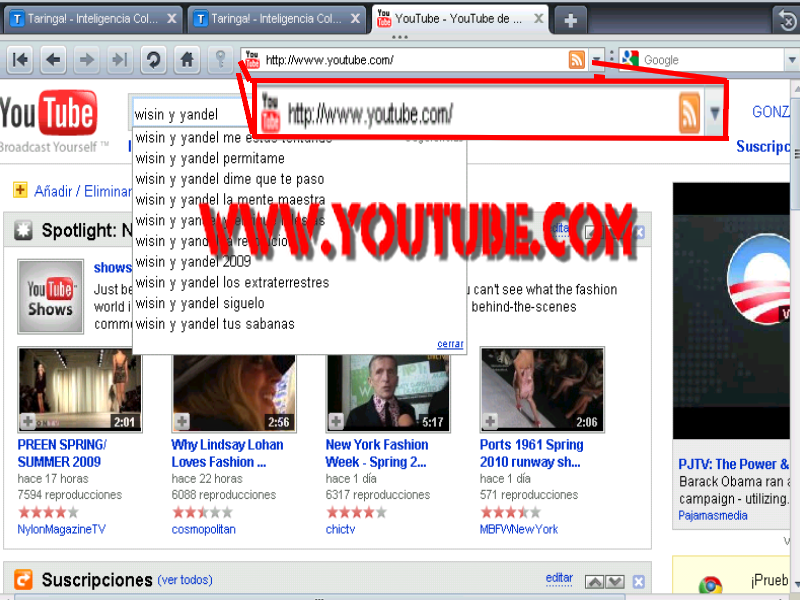Reload the page with the refresh button
800x600 pixels.
point(153,60)
